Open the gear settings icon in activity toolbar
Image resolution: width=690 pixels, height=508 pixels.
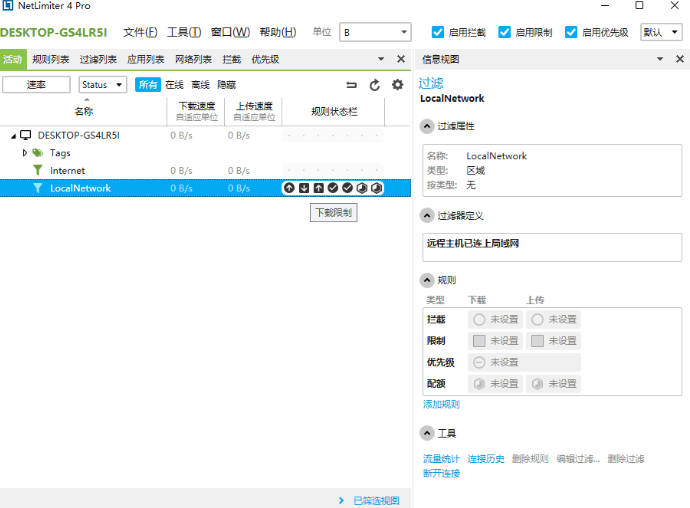[397, 85]
